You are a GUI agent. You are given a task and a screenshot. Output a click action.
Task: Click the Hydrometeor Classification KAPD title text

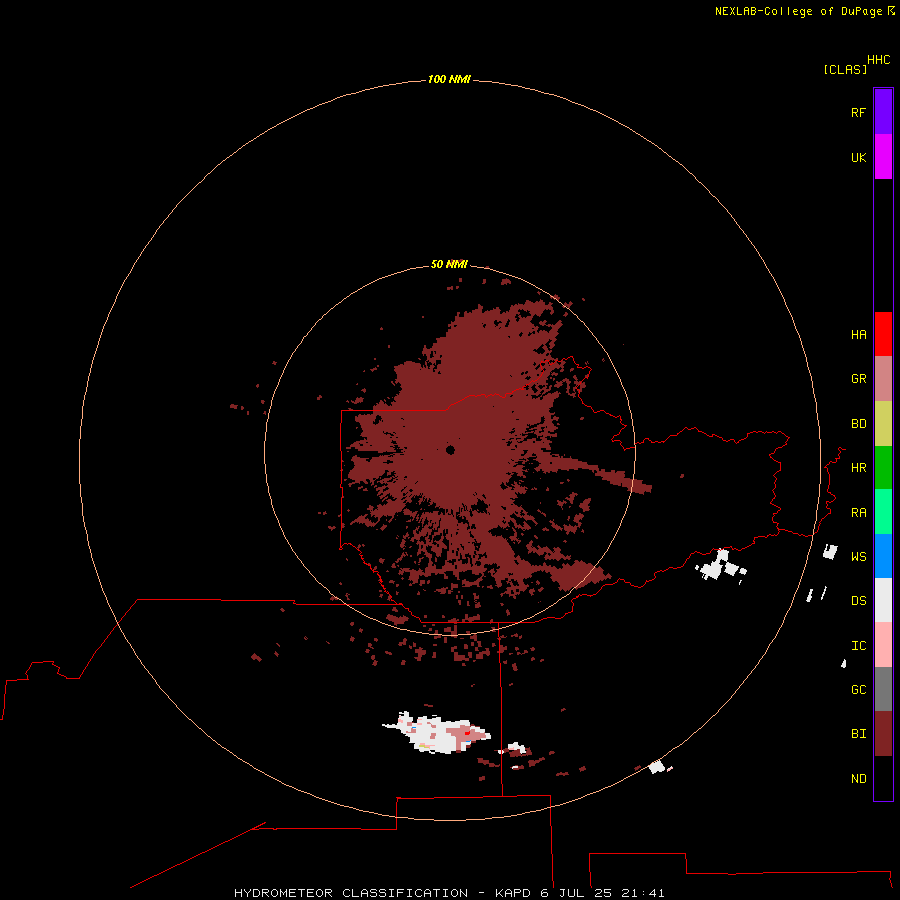[449, 893]
